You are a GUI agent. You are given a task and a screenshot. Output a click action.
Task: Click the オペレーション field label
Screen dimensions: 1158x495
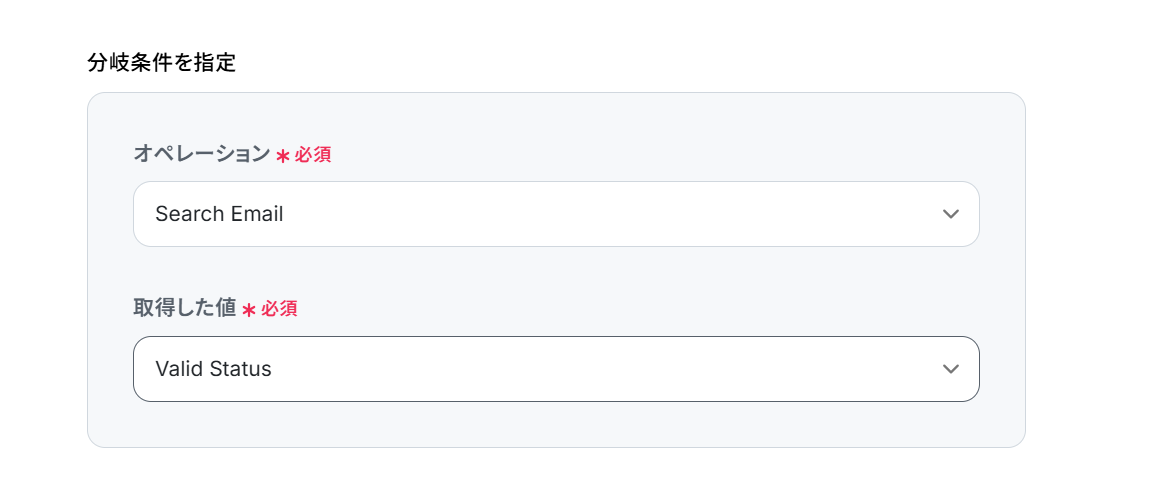tap(201, 154)
